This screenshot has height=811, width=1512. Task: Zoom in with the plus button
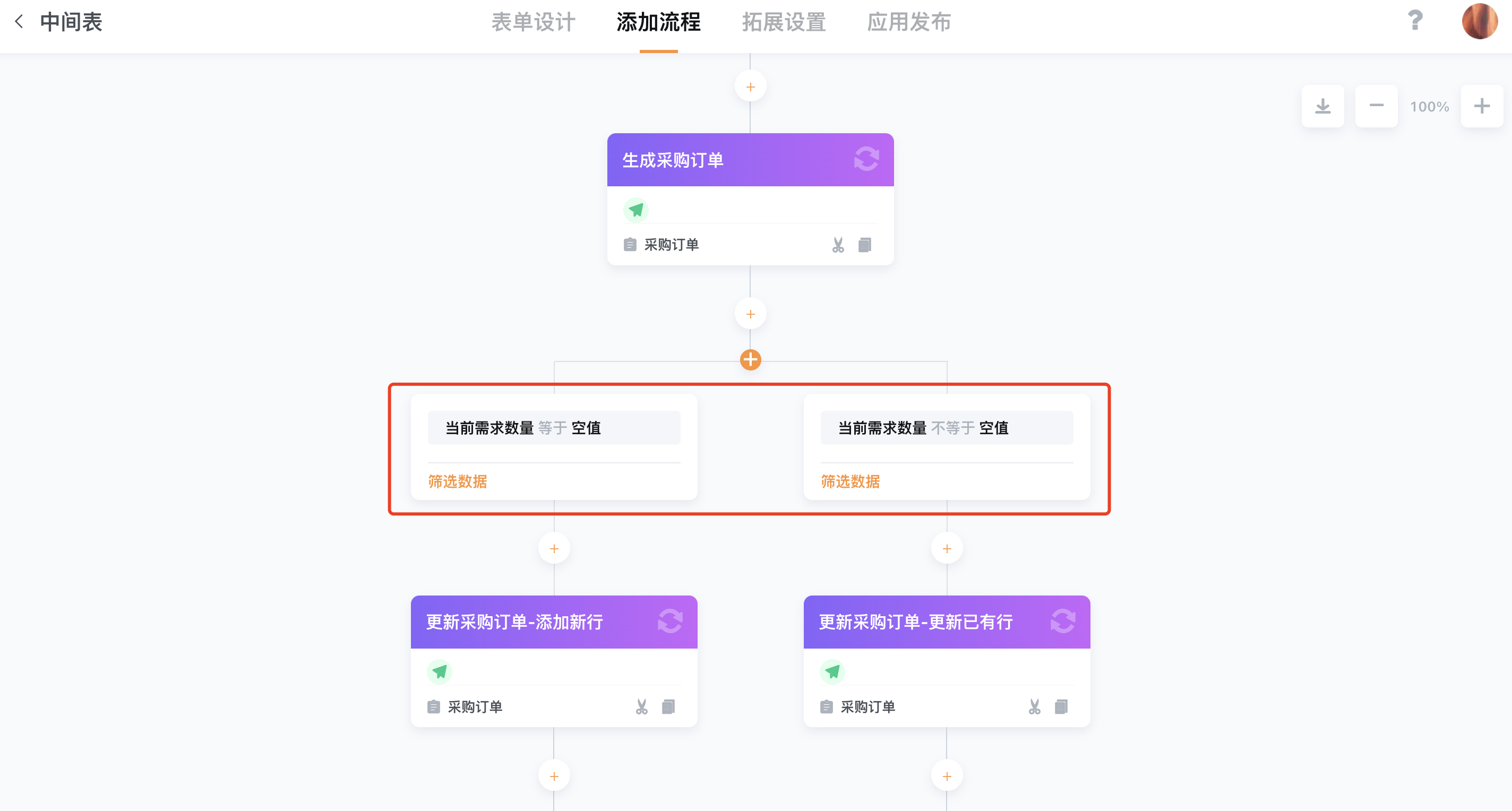(x=1482, y=106)
